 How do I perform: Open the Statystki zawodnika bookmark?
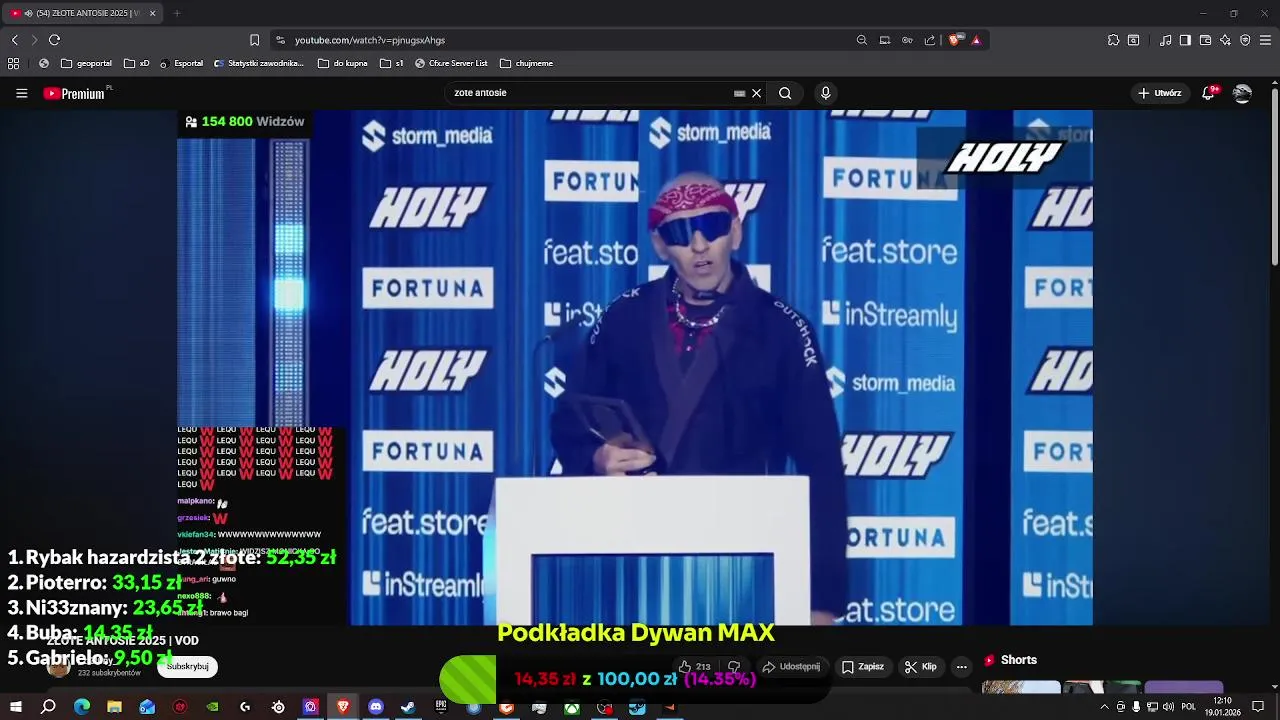[x=259, y=63]
